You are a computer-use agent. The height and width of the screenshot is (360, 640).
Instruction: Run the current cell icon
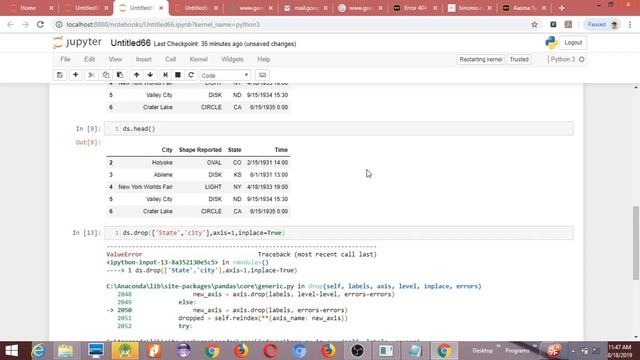tap(165, 75)
